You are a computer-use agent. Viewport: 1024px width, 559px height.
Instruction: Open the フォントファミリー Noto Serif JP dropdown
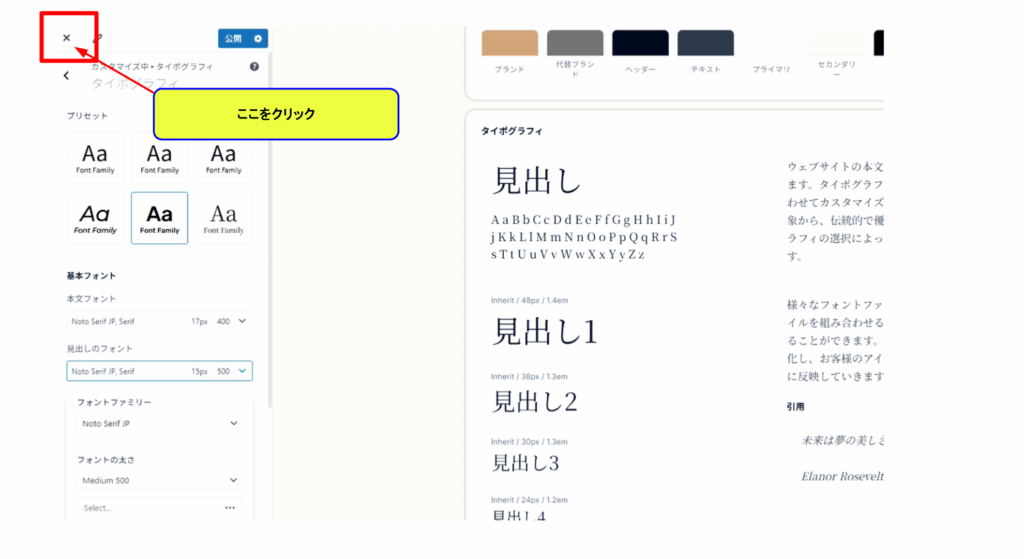(x=159, y=423)
